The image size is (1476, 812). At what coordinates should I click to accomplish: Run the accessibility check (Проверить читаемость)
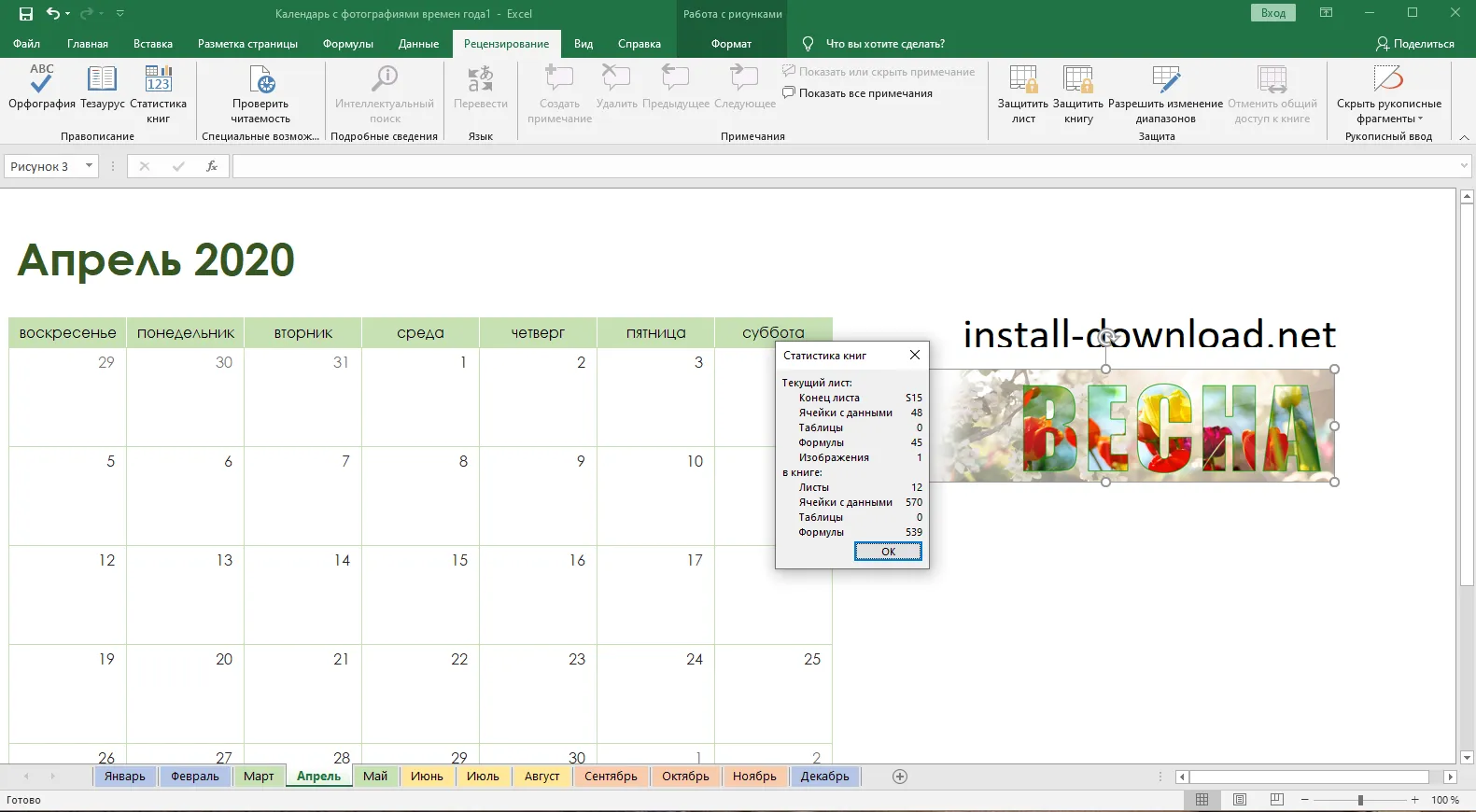260,82
